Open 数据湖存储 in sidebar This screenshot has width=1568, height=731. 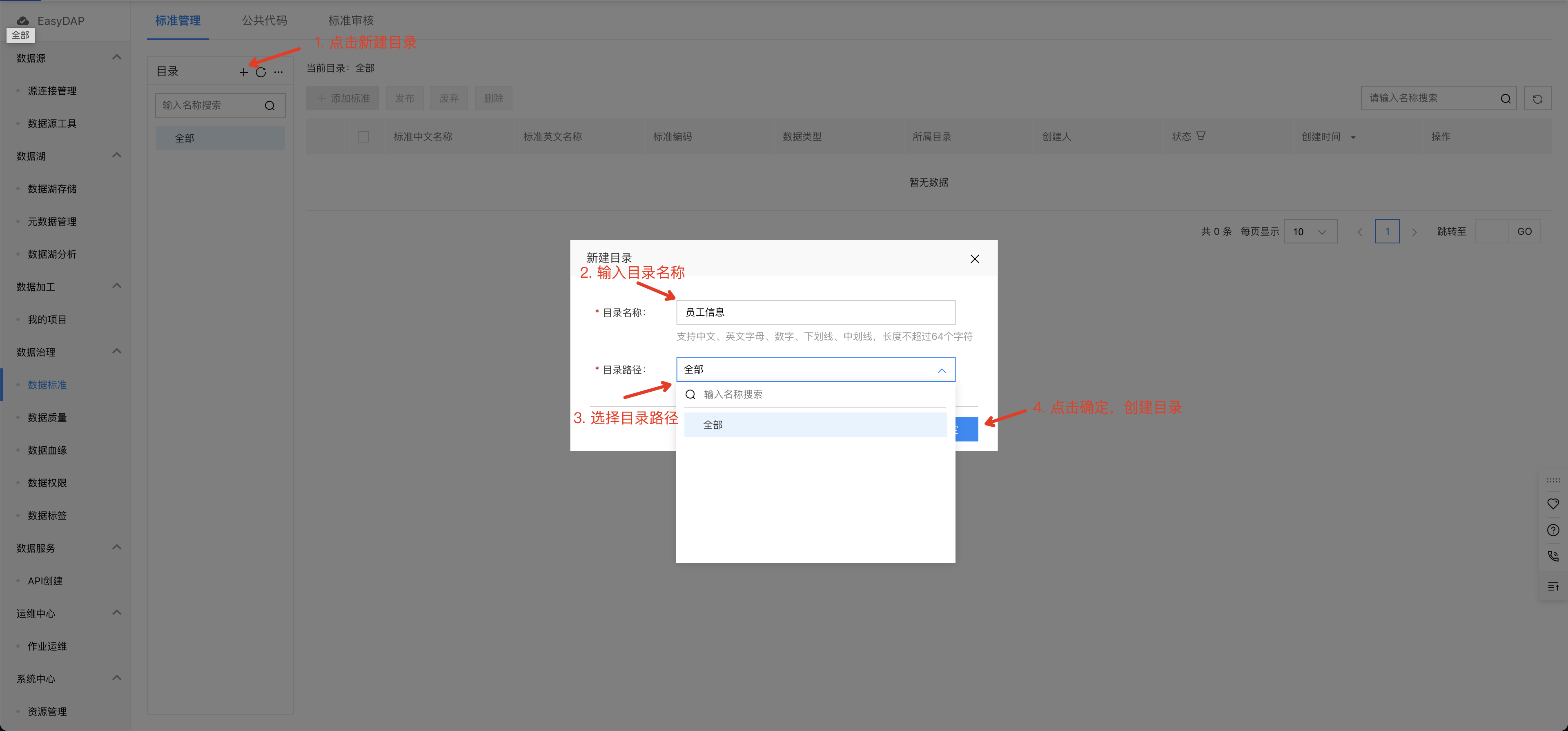pos(52,189)
